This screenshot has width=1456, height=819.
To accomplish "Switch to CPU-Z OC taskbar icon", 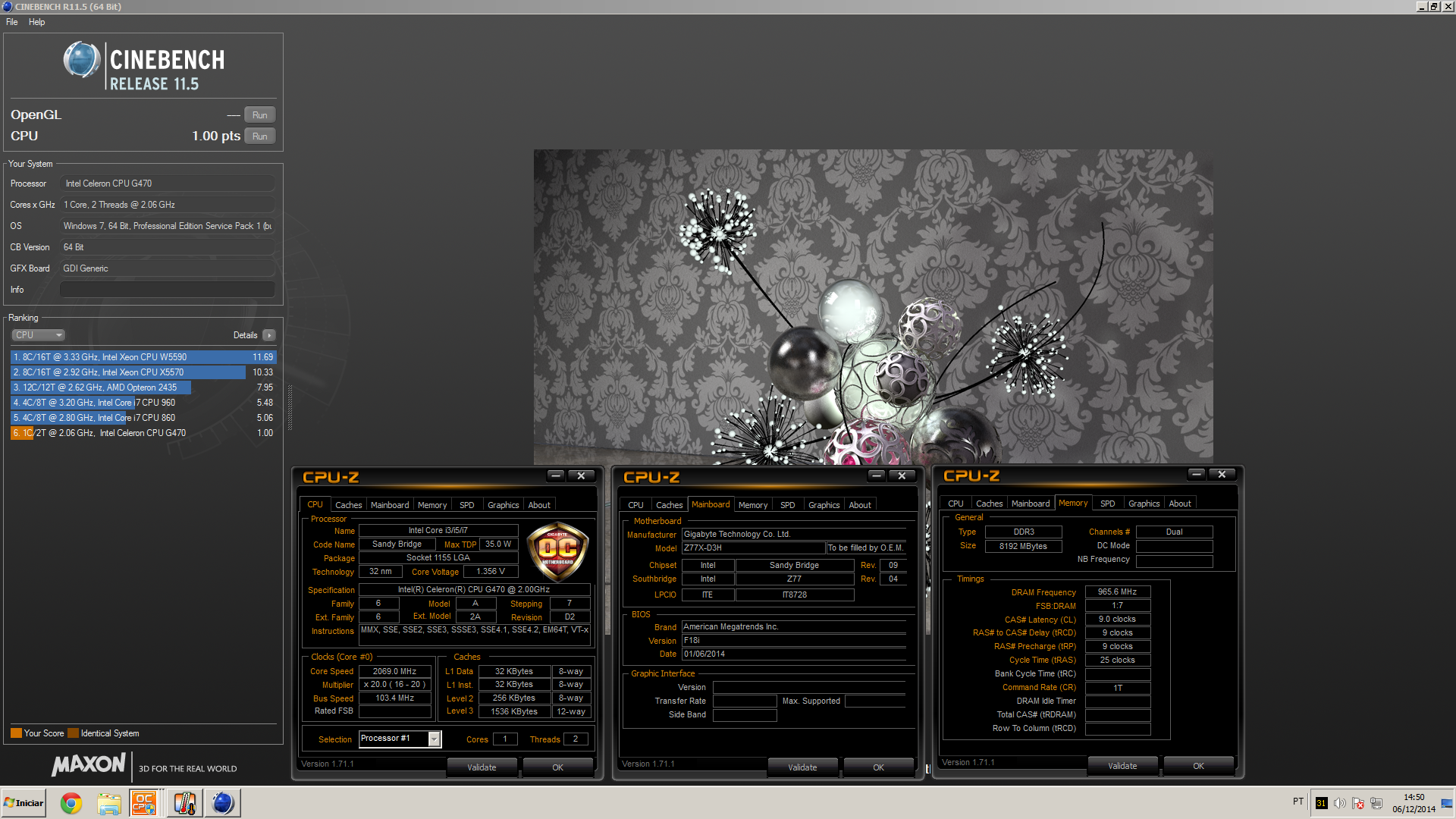I will tap(144, 803).
